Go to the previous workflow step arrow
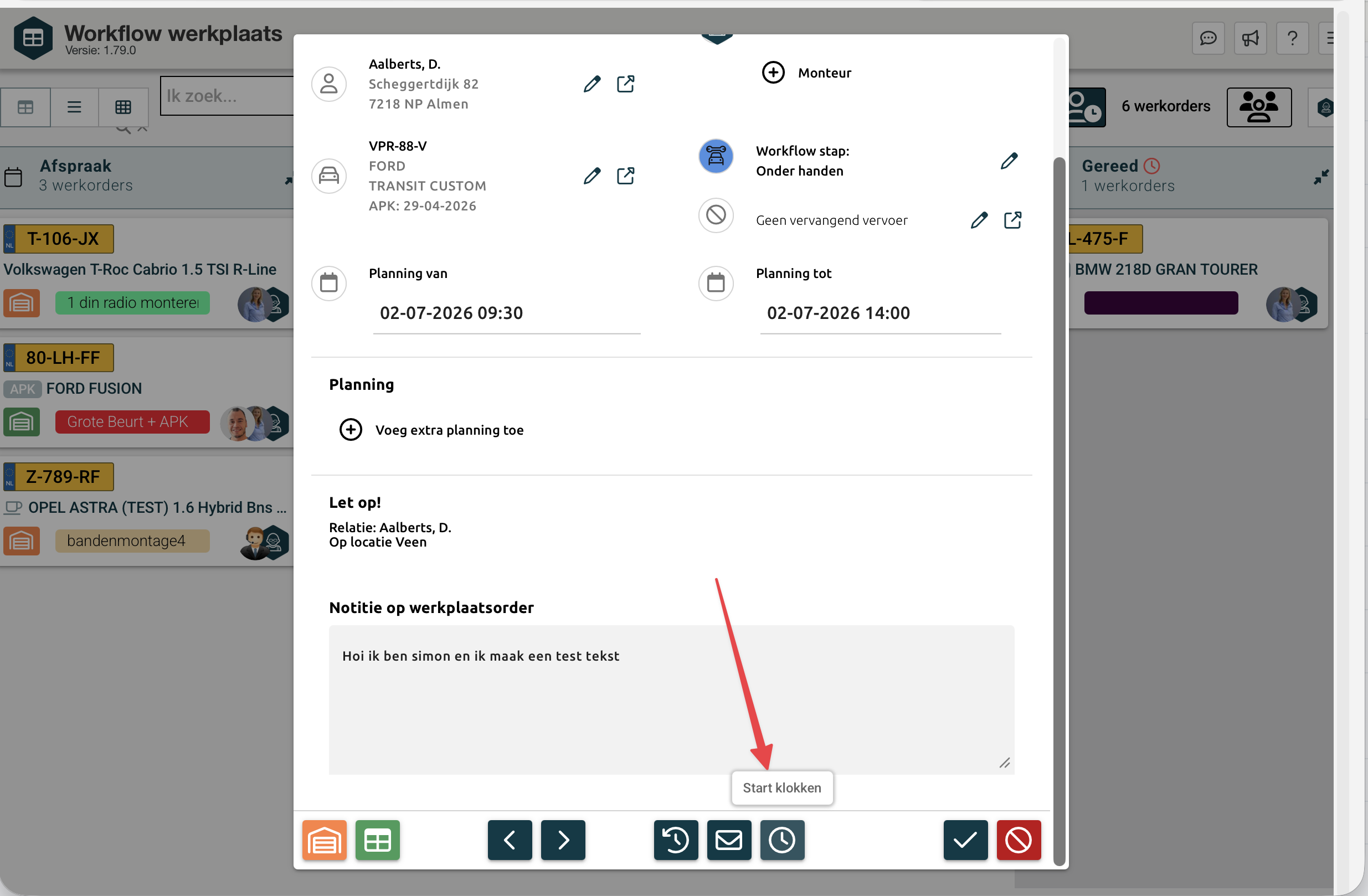Viewport: 1368px width, 896px height. (x=510, y=840)
